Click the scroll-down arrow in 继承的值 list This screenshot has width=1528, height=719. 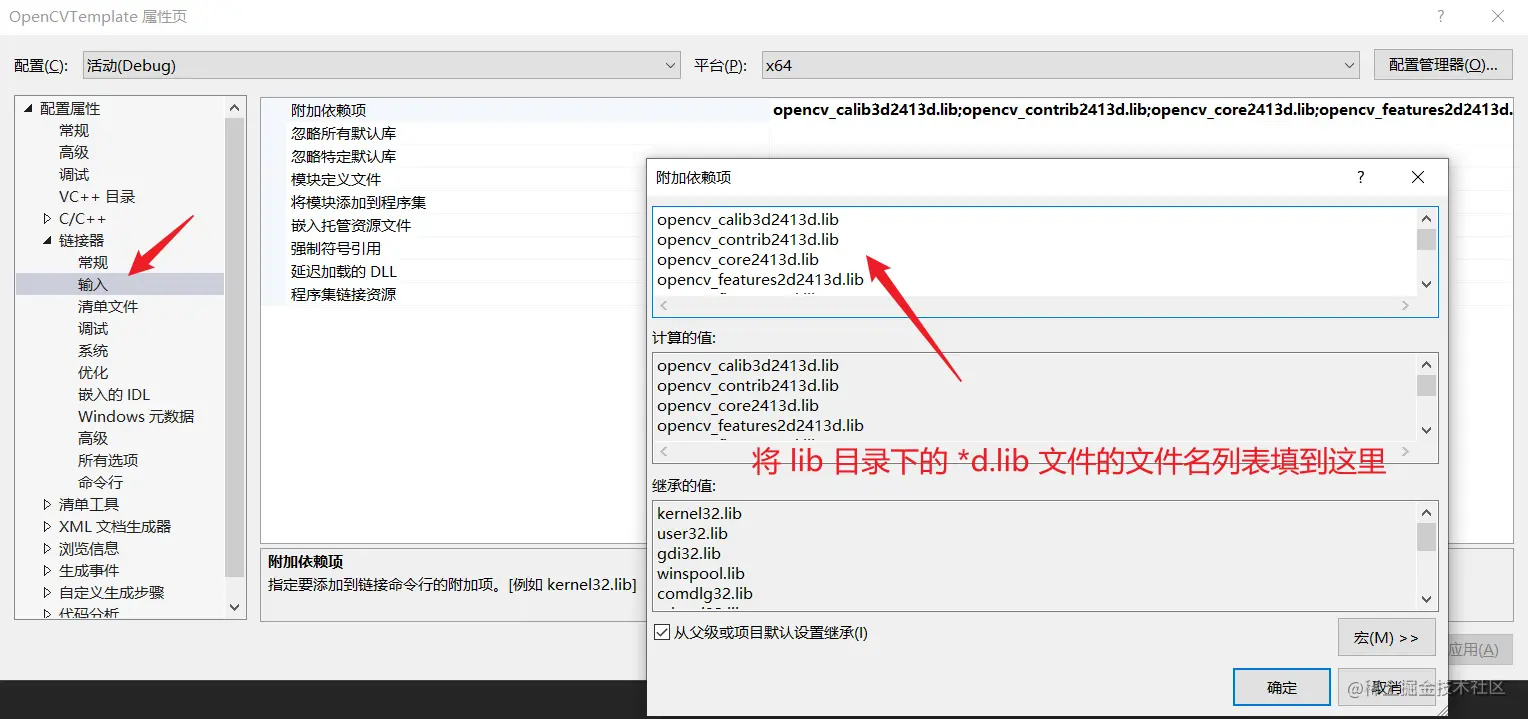tap(1427, 599)
